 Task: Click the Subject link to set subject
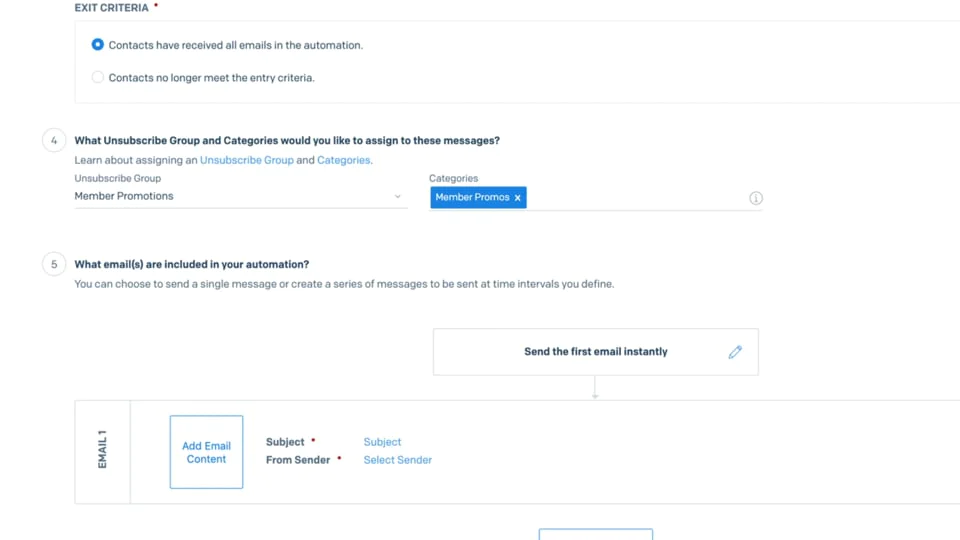[382, 442]
